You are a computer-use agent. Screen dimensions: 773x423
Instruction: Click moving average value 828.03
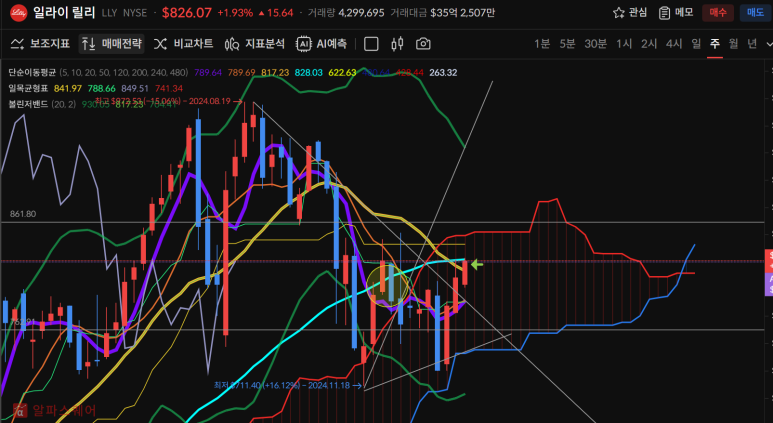[x=309, y=72]
